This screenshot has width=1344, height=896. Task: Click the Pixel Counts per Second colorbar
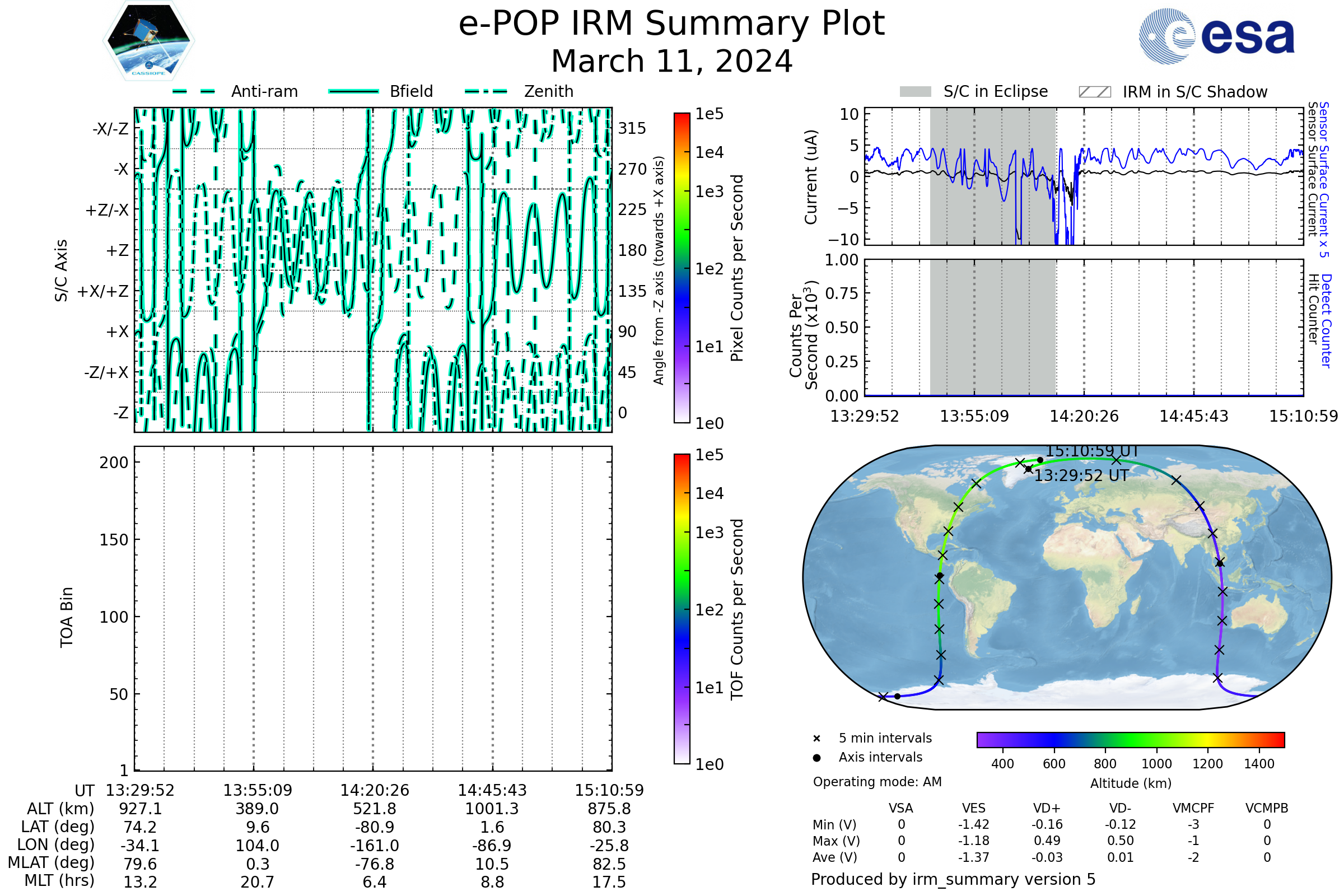682,268
